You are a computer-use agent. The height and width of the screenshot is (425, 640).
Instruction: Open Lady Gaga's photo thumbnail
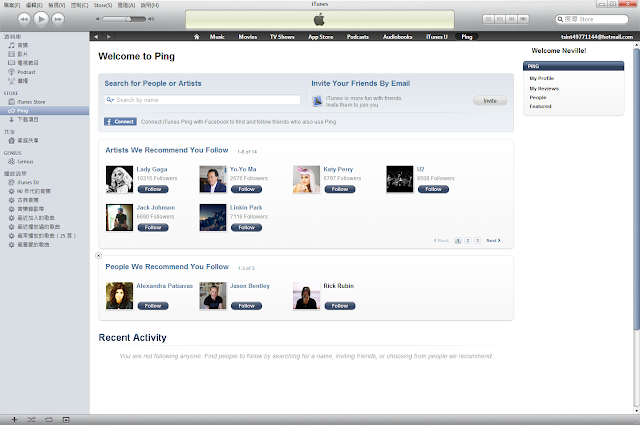point(119,179)
